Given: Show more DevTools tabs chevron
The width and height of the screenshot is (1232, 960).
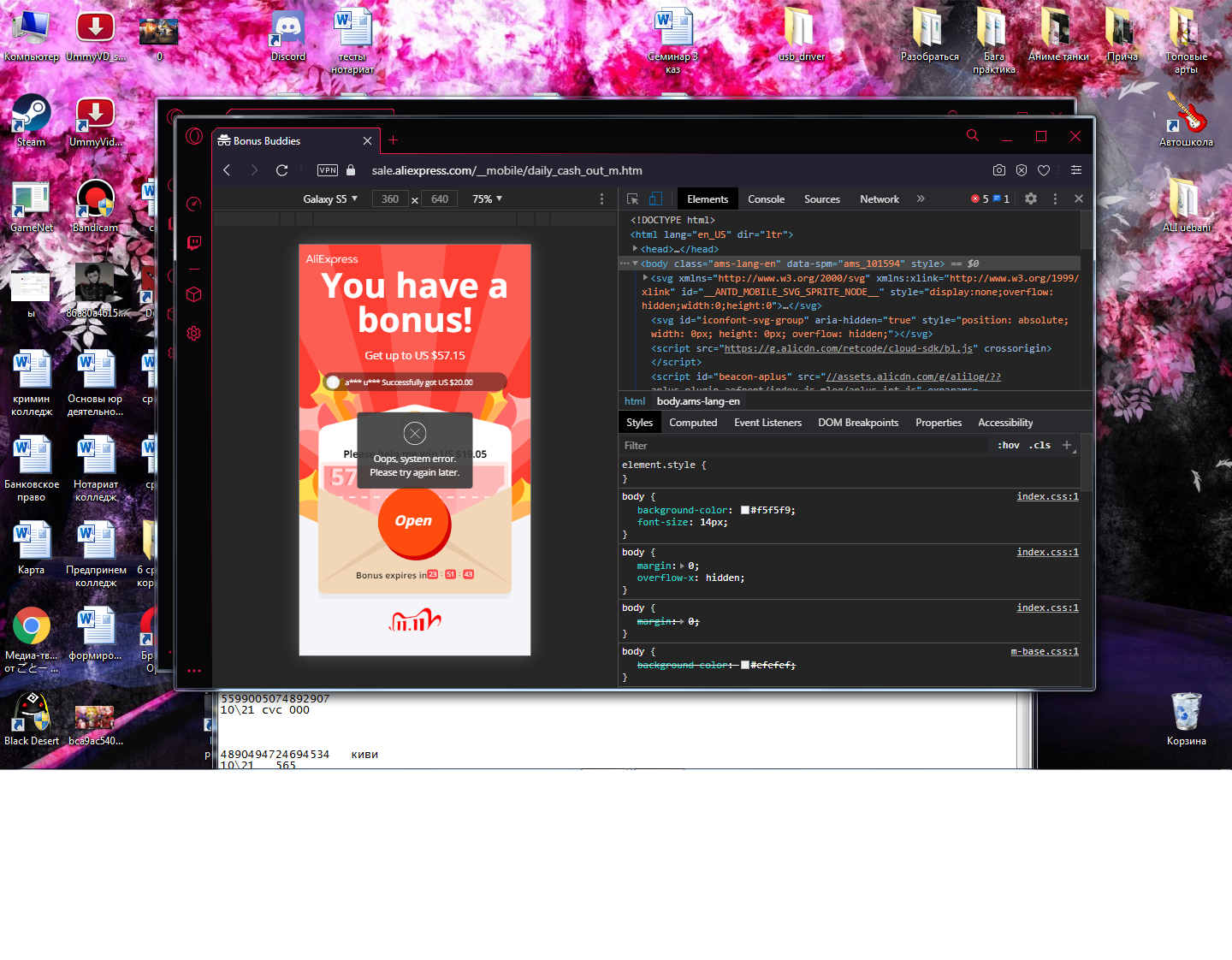Looking at the screenshot, I should pos(921,199).
